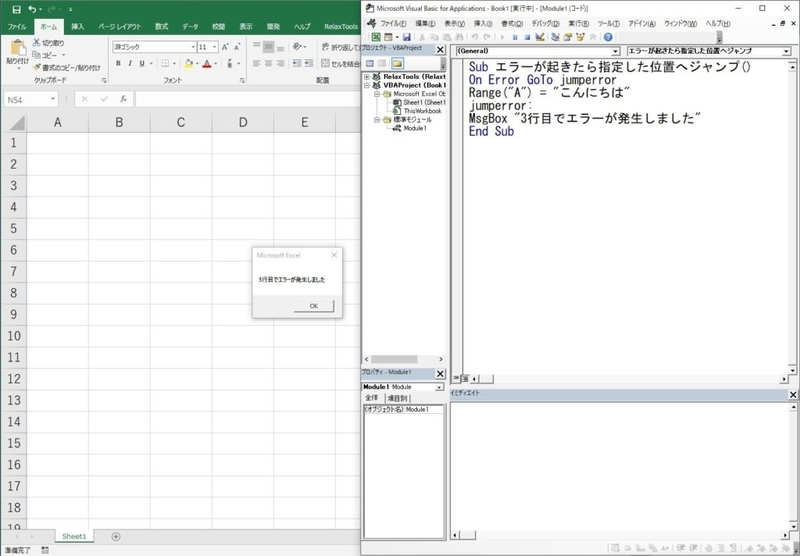Image resolution: width=800 pixels, height=556 pixels.
Task: Click the OK button in the message box
Action: (314, 306)
